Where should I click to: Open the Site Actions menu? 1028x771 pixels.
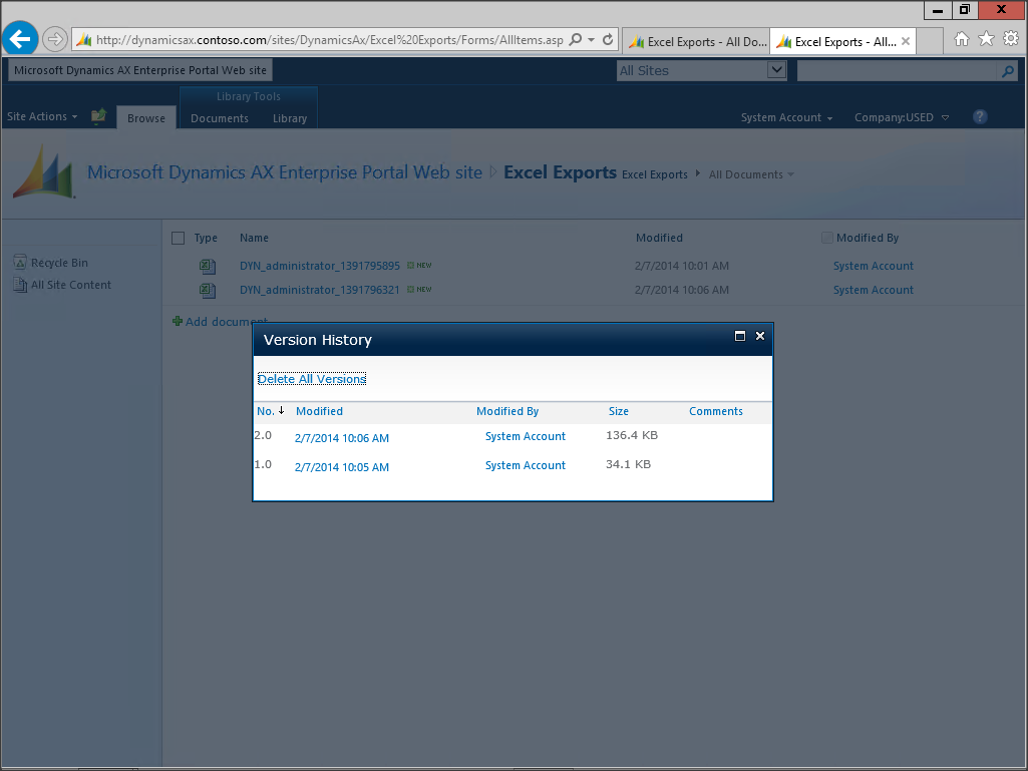(42, 117)
